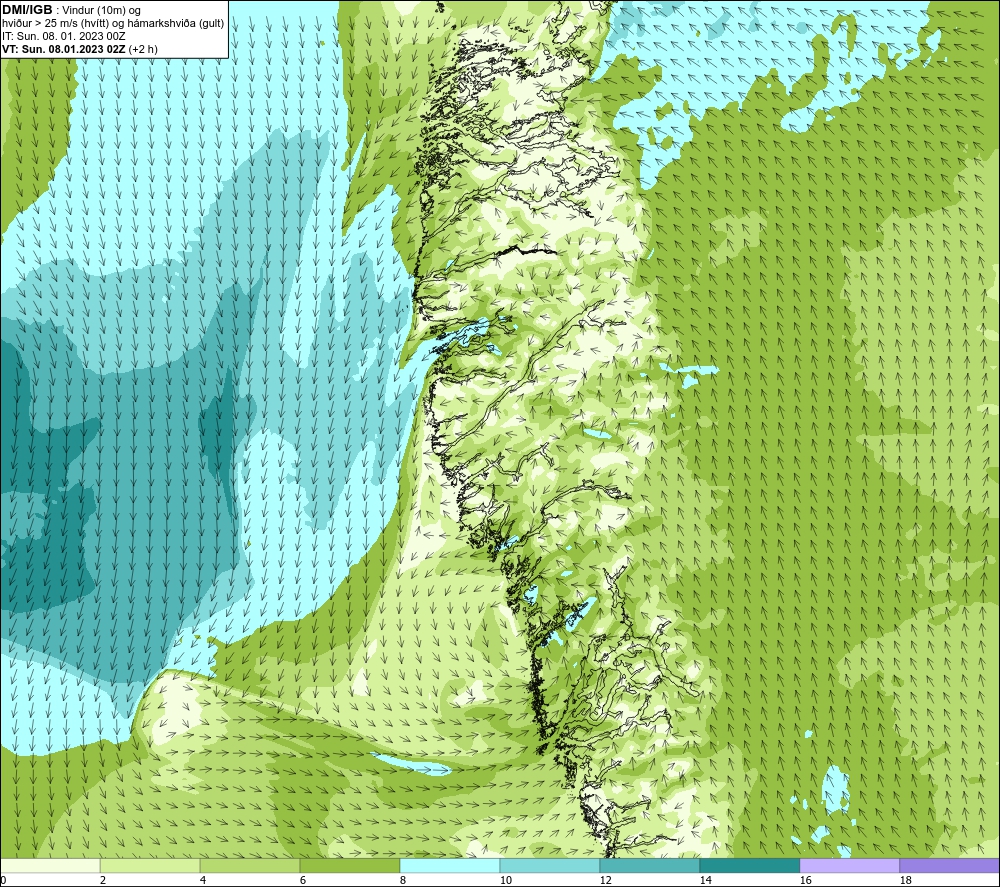
Task: Click the 'IT: Sun. 08. 01. 2023 00Z' line
Action: [64, 36]
